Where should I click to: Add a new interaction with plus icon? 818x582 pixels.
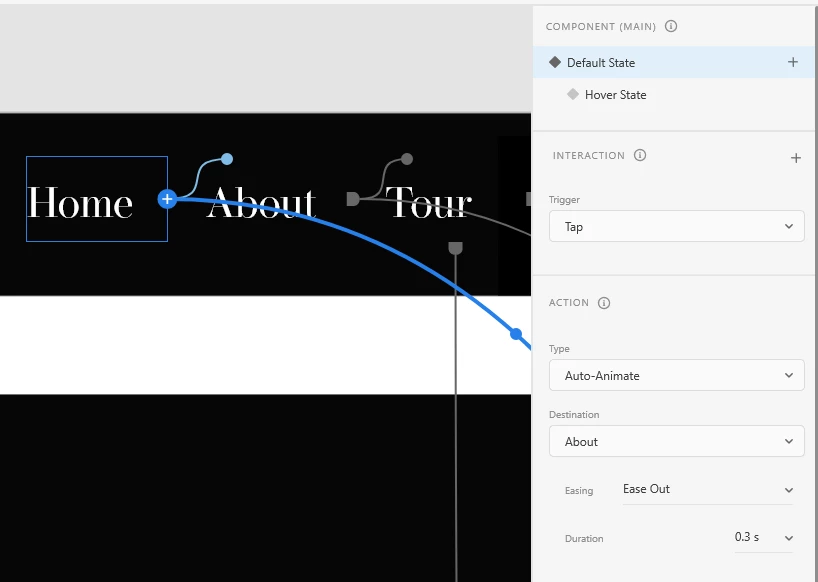point(796,158)
